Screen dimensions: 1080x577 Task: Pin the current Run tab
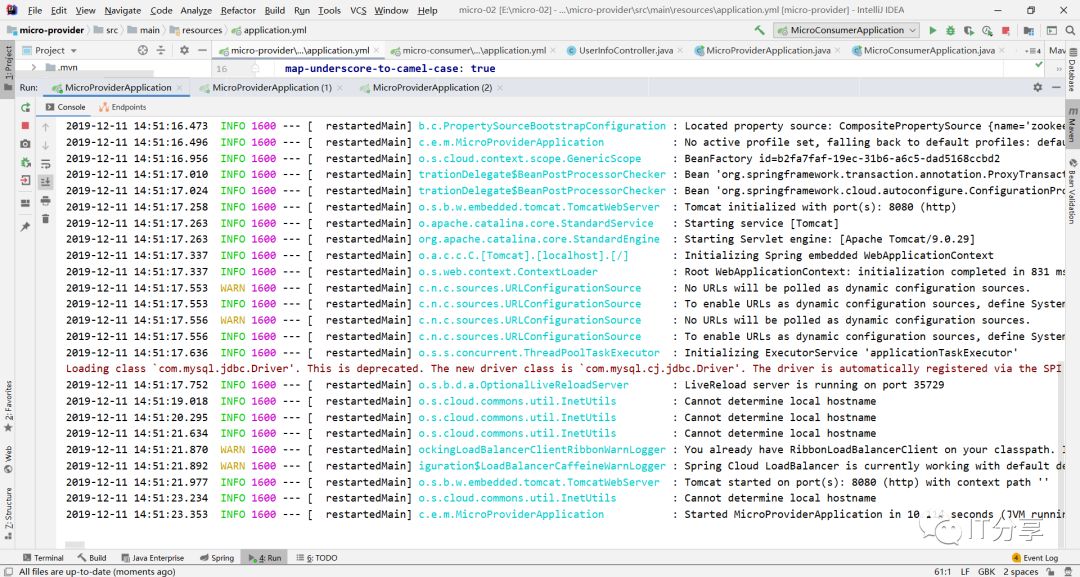(x=25, y=227)
